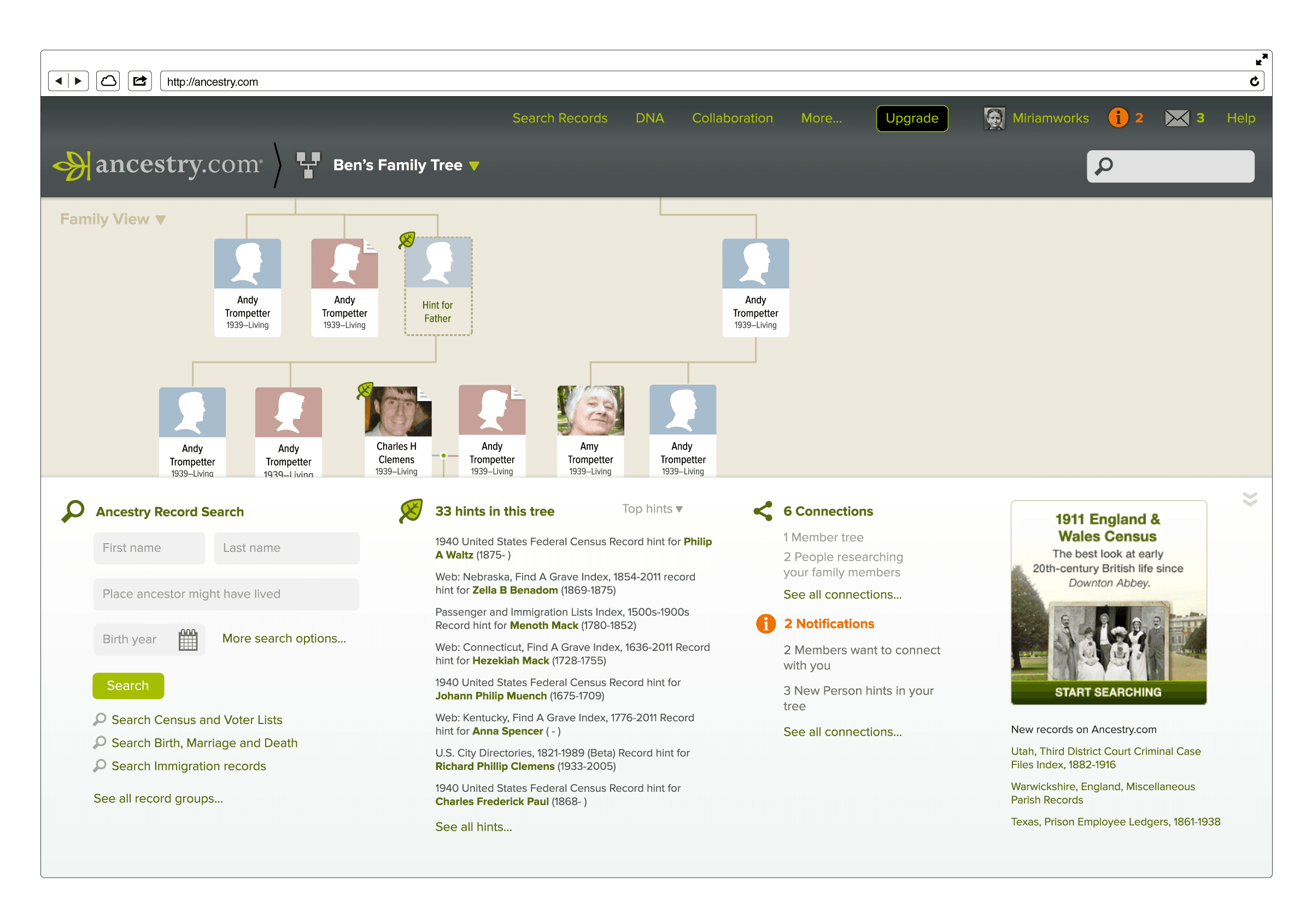Viewport: 1312px width, 924px height.
Task: Click the leaf hint icon on Charles H Clemens
Action: click(x=364, y=390)
